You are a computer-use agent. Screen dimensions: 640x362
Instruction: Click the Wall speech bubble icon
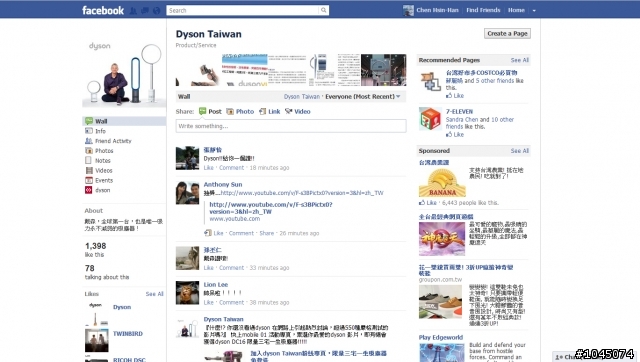tap(89, 121)
